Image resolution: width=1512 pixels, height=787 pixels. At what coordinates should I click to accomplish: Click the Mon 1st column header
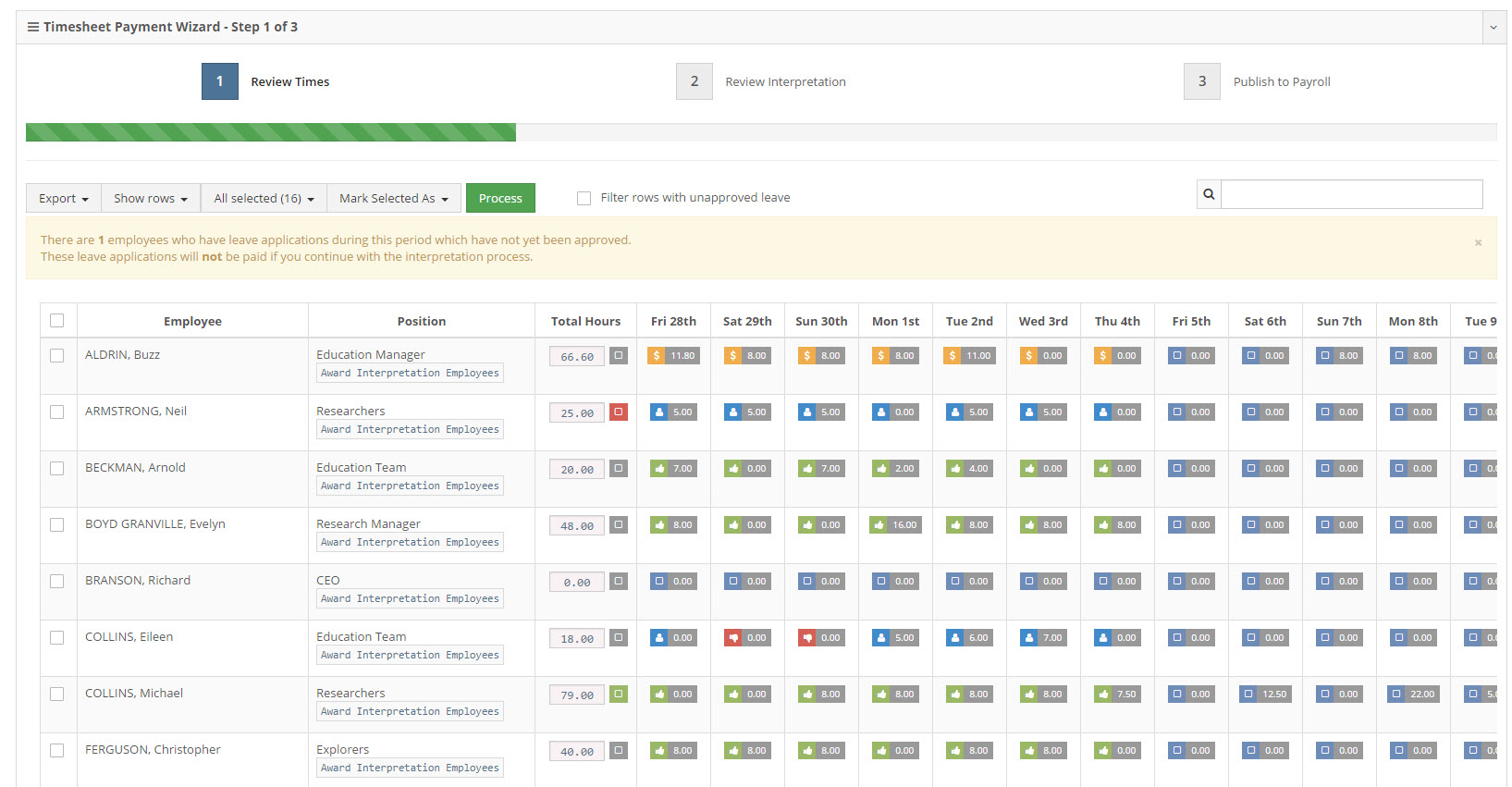click(895, 321)
